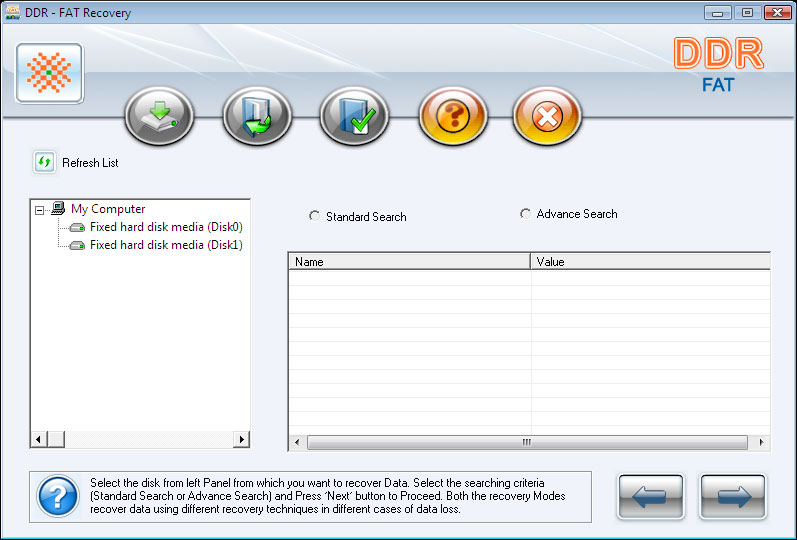
Task: Click the DDR - FAT Recovery title bar icon
Action: [12, 12]
